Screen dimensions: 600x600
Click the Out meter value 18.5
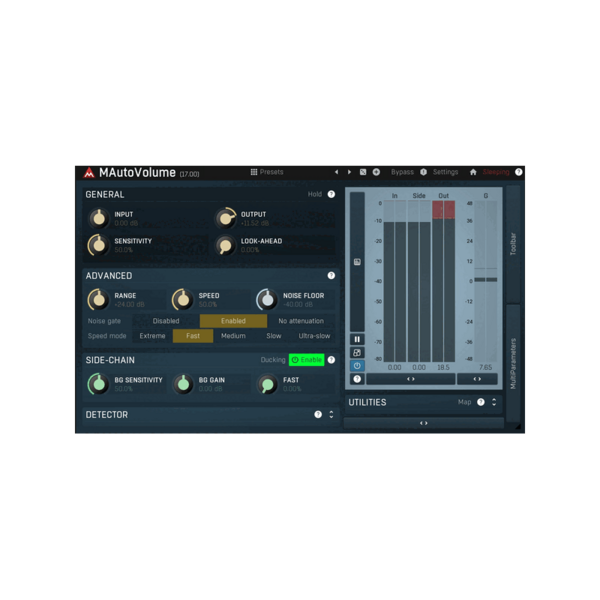(x=443, y=367)
